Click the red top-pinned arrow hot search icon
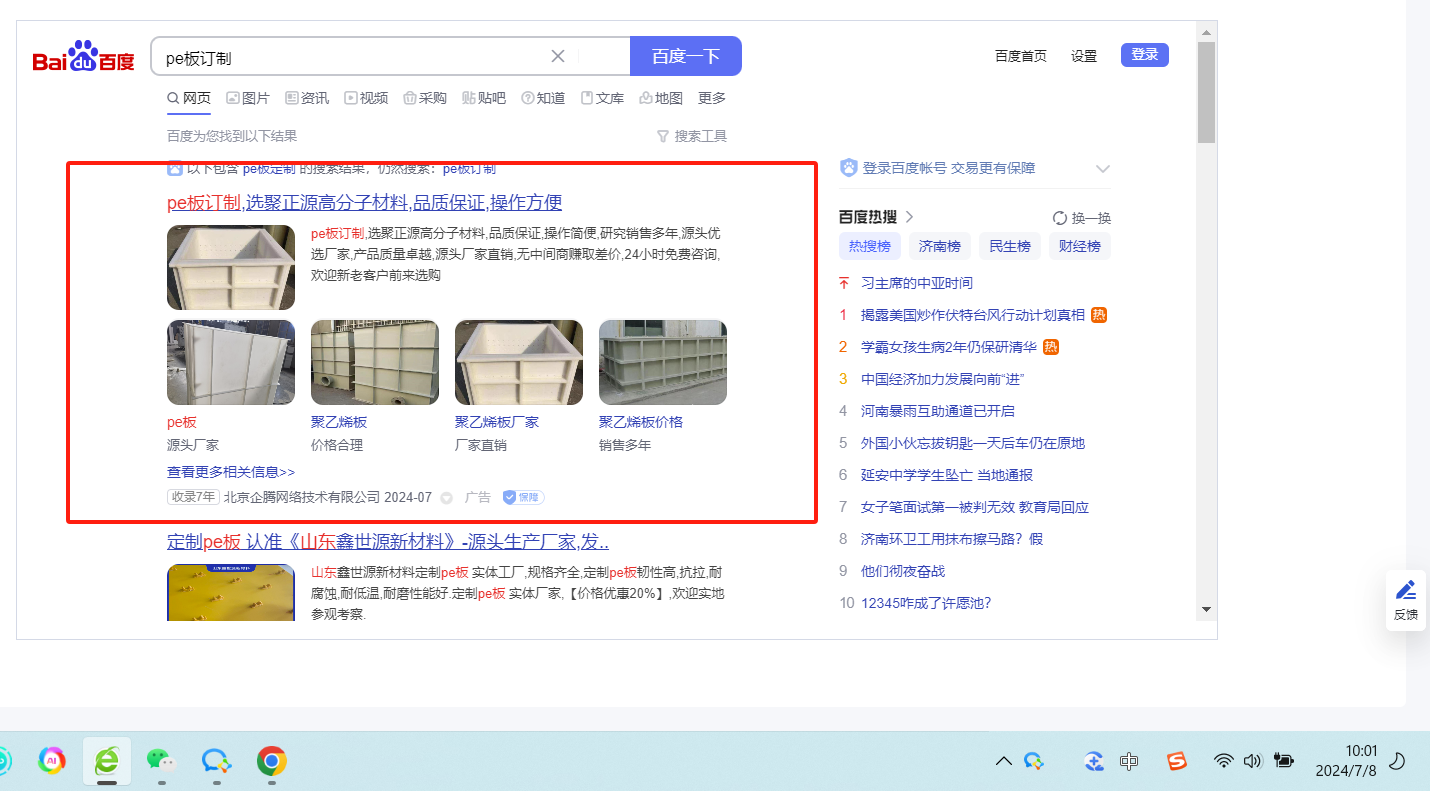 click(x=844, y=283)
